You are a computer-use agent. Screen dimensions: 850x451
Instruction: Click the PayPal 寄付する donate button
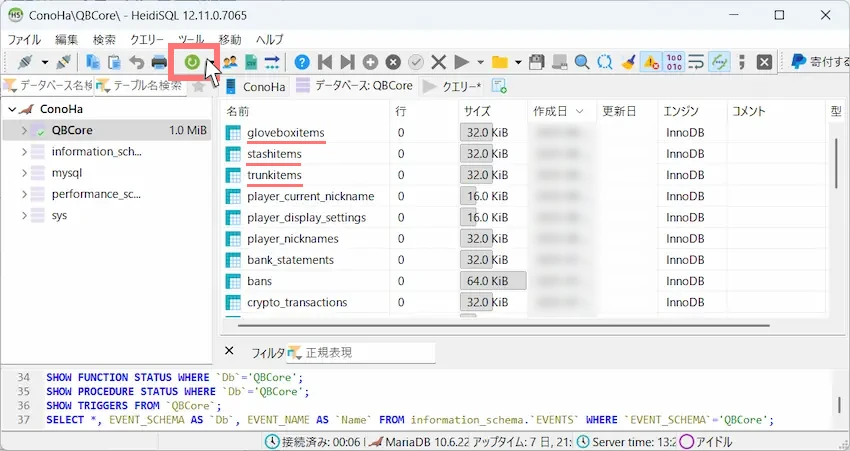pos(819,62)
